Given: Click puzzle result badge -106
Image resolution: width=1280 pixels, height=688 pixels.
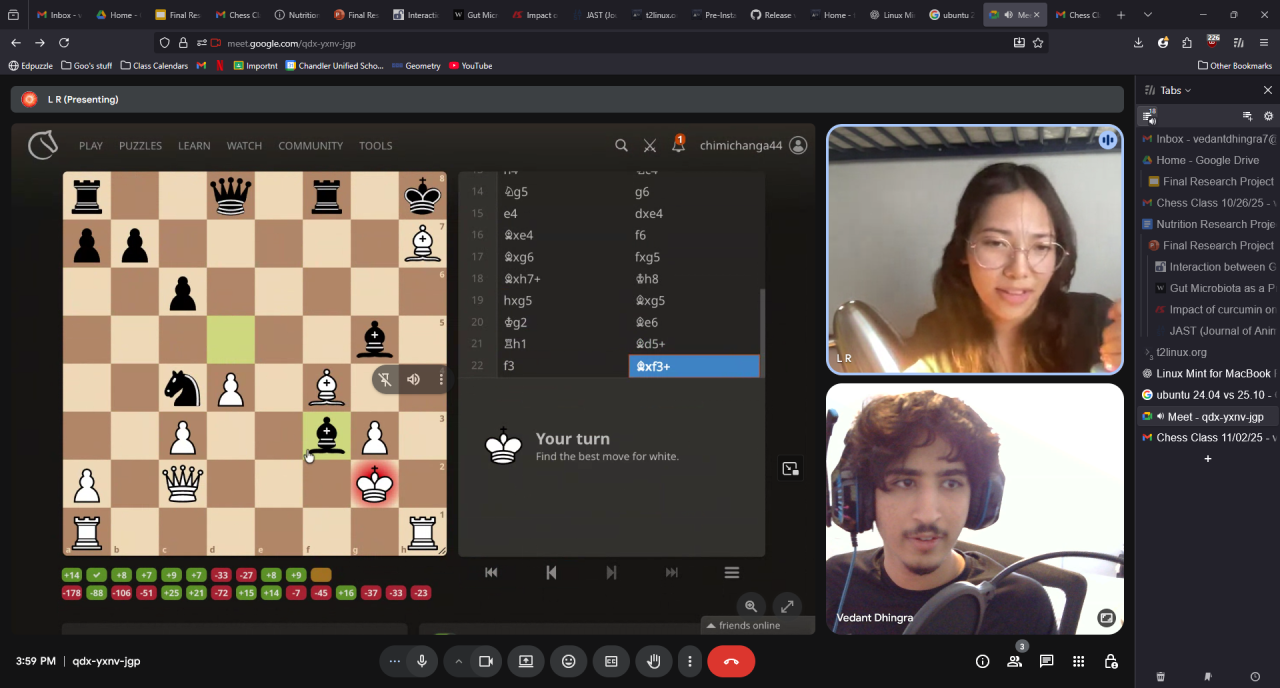Looking at the screenshot, I should [121, 593].
